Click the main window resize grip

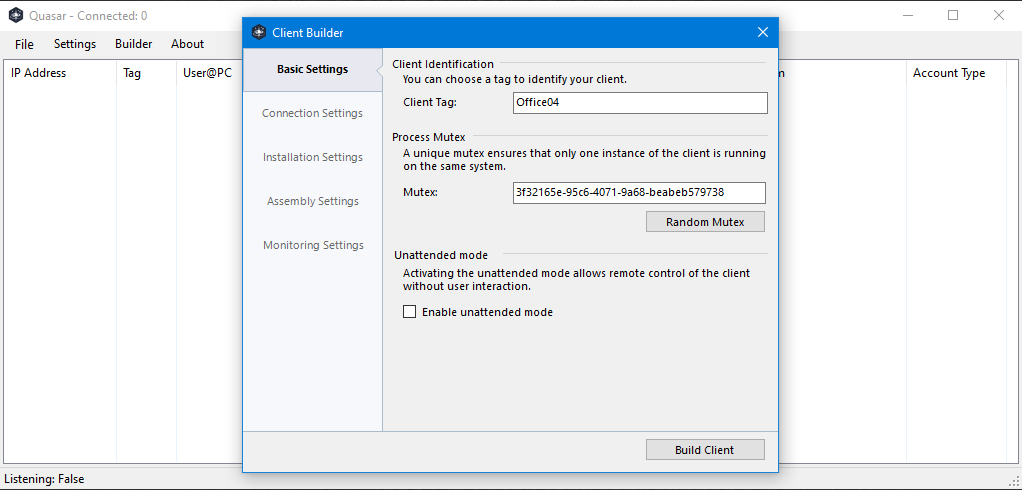point(1014,482)
